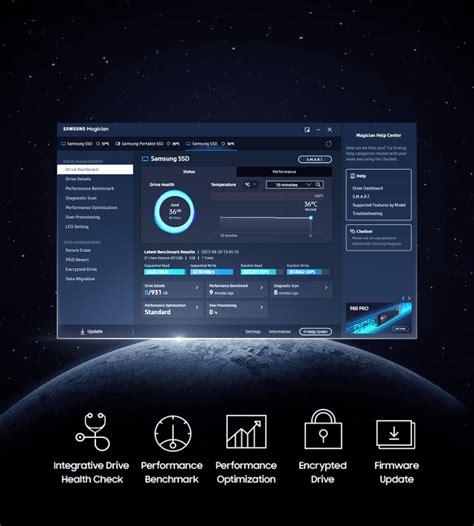The height and width of the screenshot is (526, 474).
Task: Open Performance Benchmark in the sidebar
Action: (x=90, y=189)
